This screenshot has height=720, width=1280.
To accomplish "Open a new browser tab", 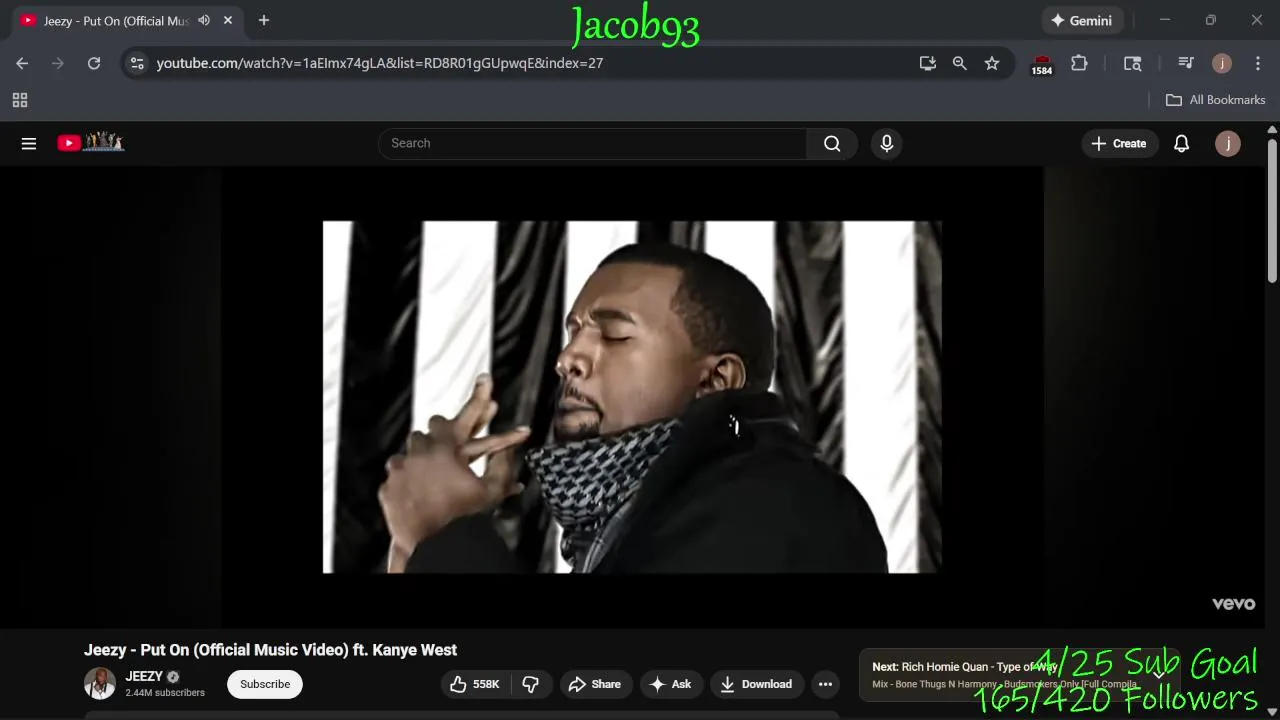I will pos(264,20).
